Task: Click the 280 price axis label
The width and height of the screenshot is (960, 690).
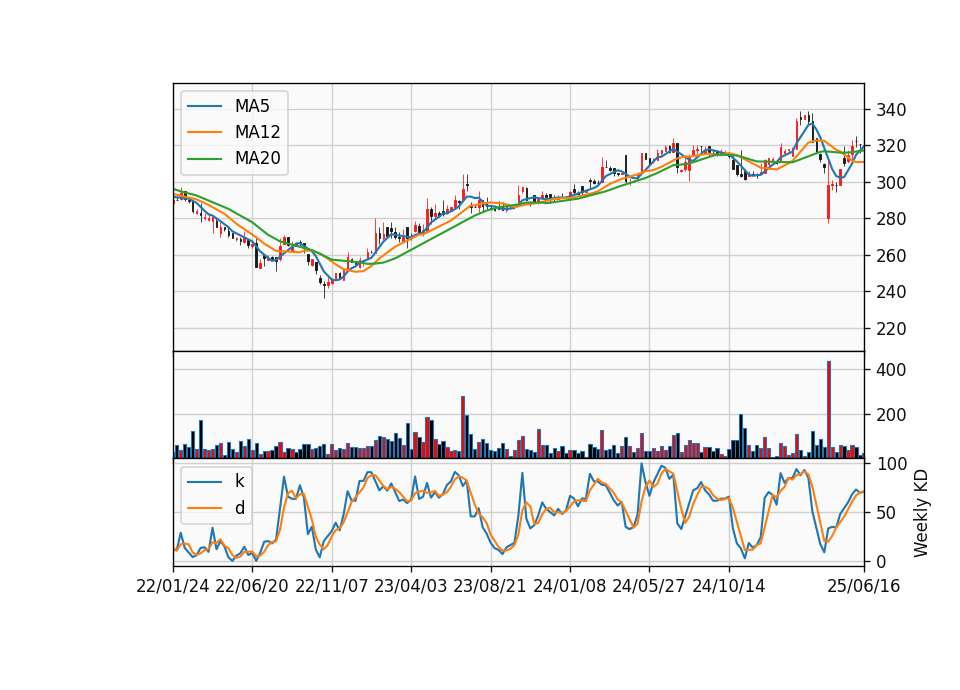Action: point(891,219)
